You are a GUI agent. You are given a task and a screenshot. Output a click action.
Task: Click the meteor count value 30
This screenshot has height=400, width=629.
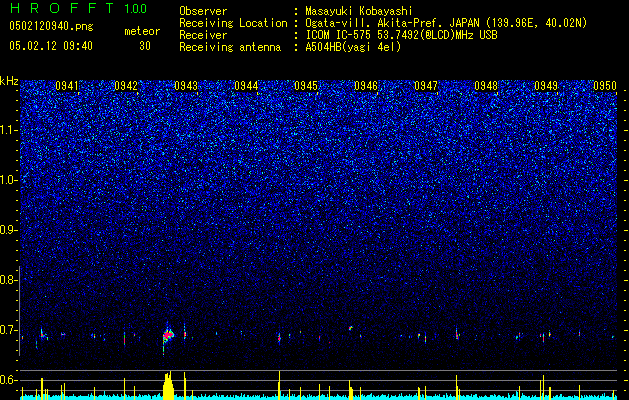145,46
